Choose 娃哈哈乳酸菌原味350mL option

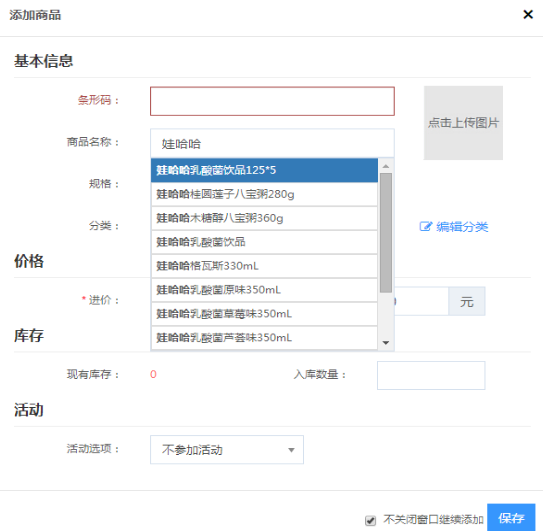pyautogui.click(x=264, y=290)
